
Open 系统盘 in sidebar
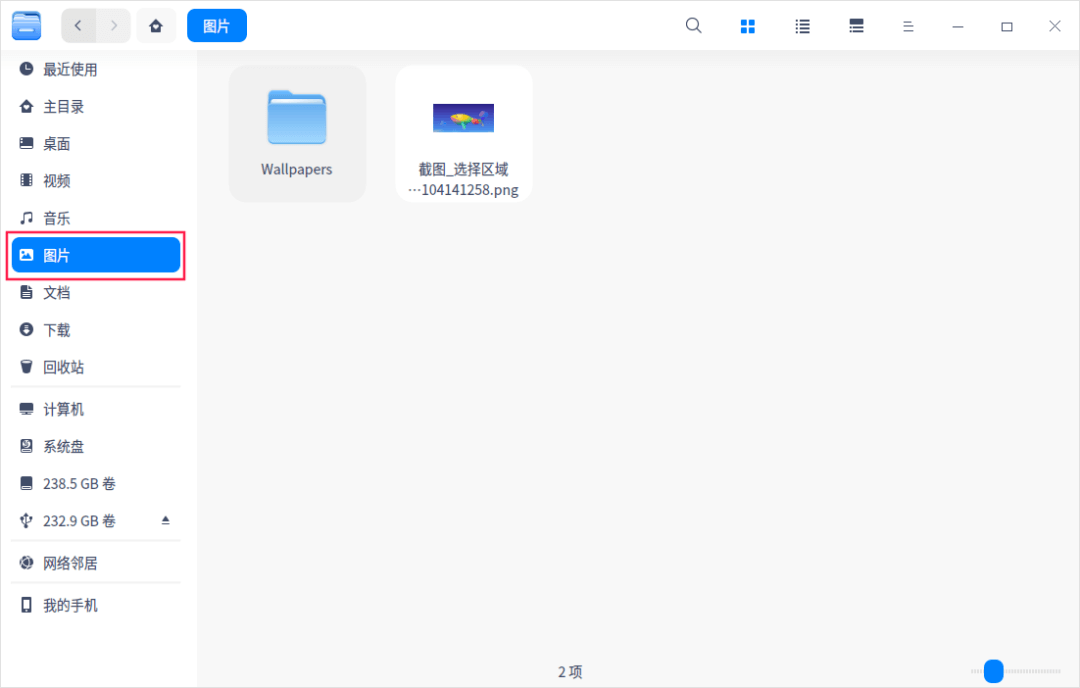(96, 446)
